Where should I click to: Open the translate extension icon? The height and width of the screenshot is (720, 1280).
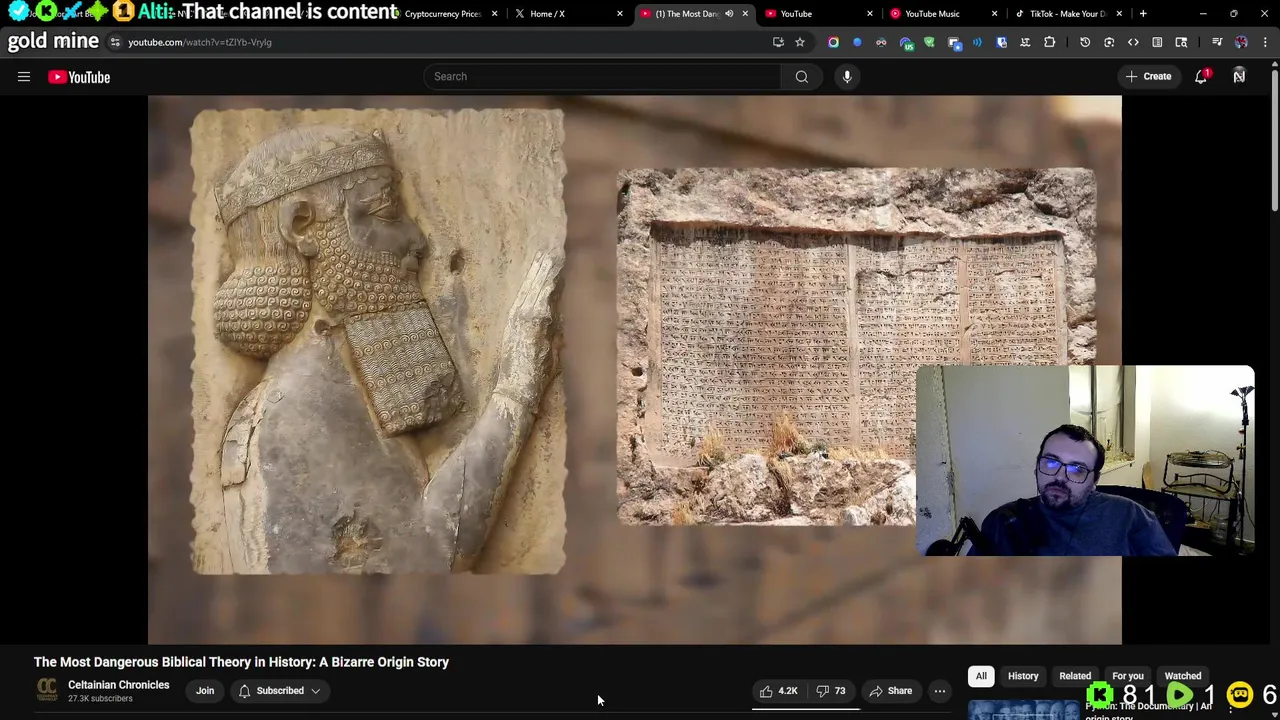point(1025,42)
